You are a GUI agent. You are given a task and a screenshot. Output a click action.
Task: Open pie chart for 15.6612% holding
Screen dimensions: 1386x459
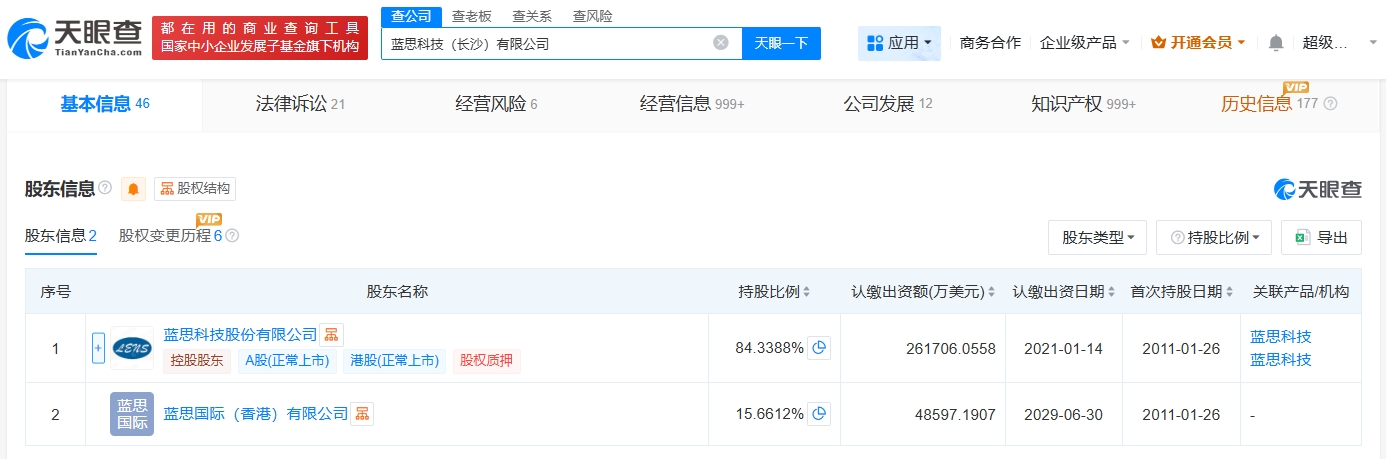pyautogui.click(x=819, y=413)
